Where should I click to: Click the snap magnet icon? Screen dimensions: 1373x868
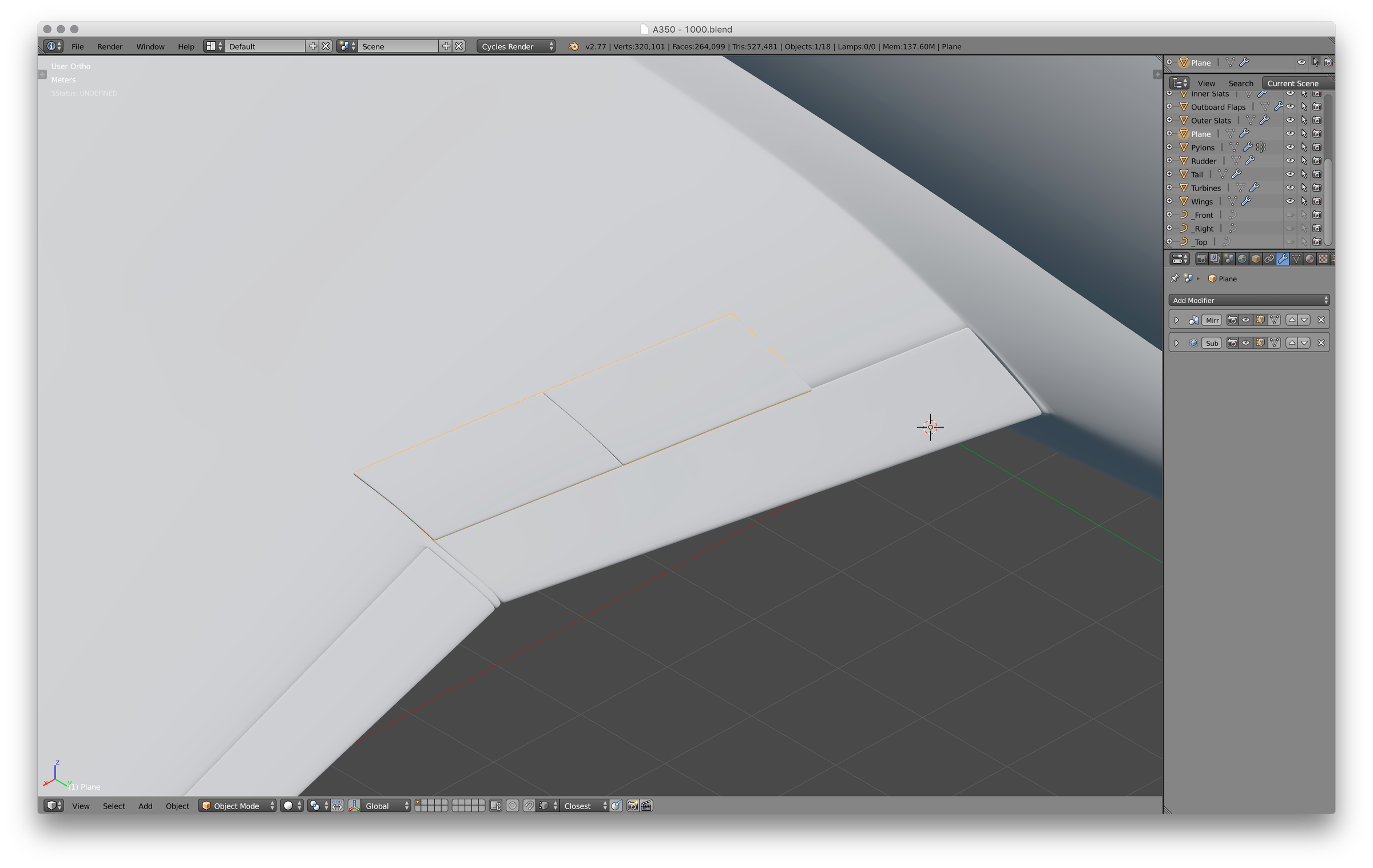click(x=529, y=806)
